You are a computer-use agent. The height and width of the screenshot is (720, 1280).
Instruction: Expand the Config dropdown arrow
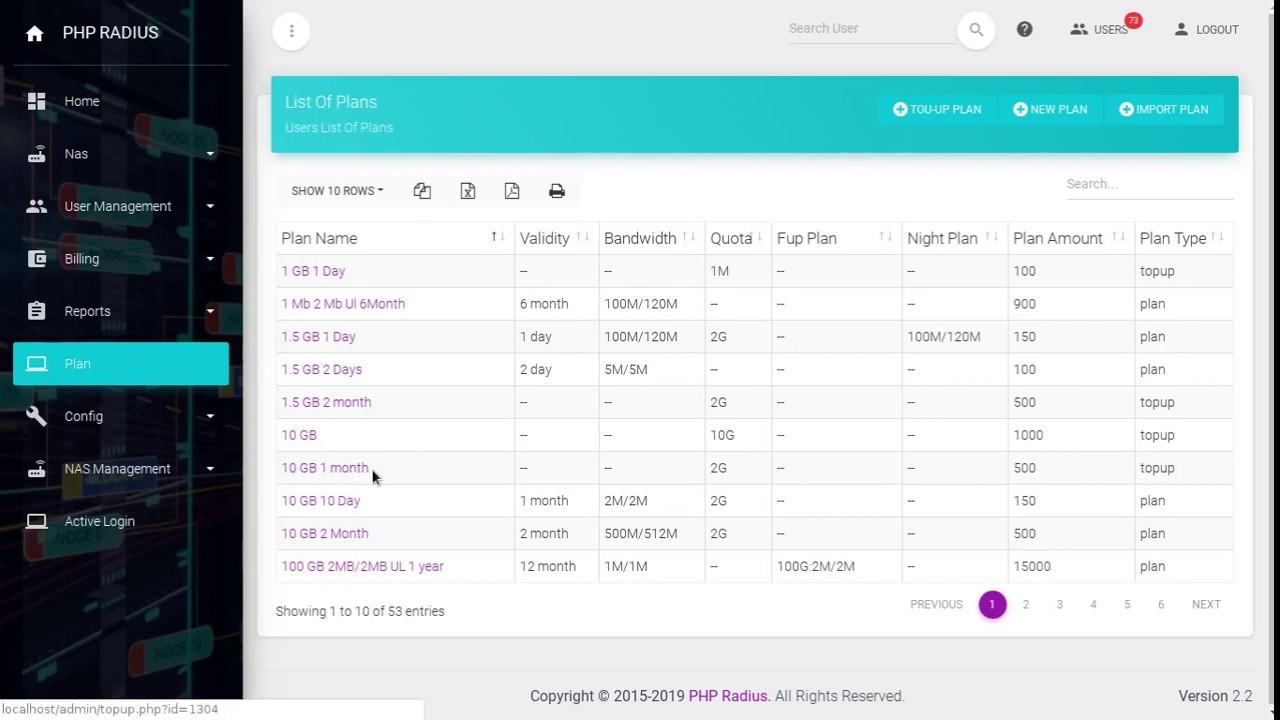coord(210,416)
